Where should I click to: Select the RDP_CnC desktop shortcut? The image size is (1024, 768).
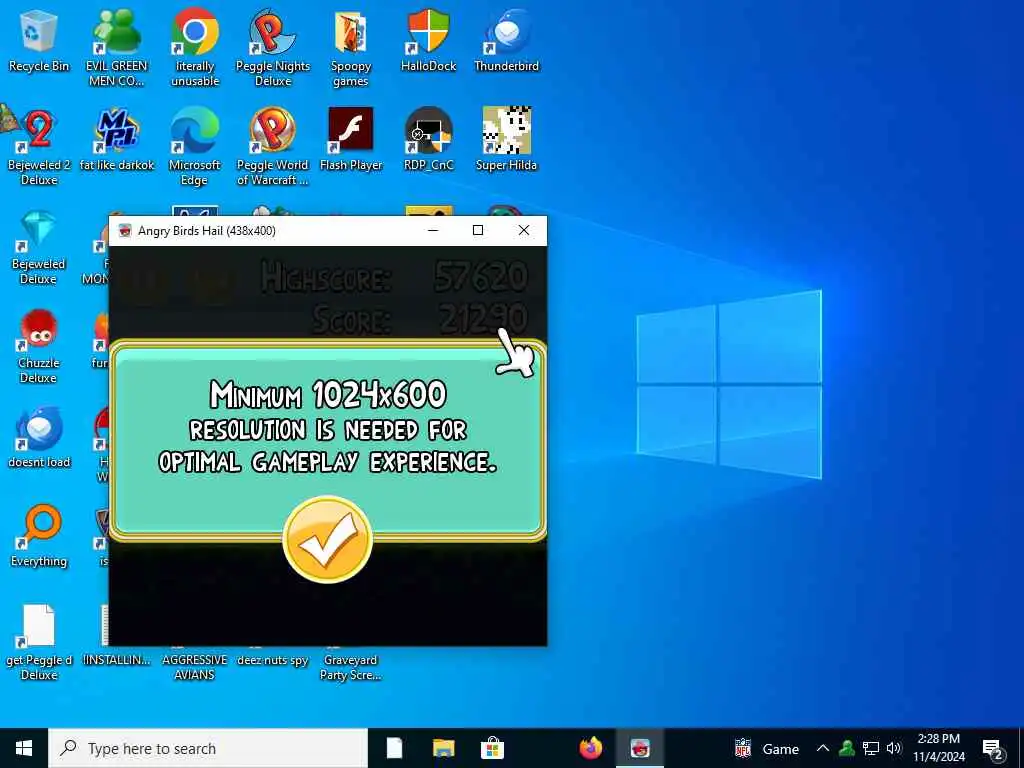[428, 140]
